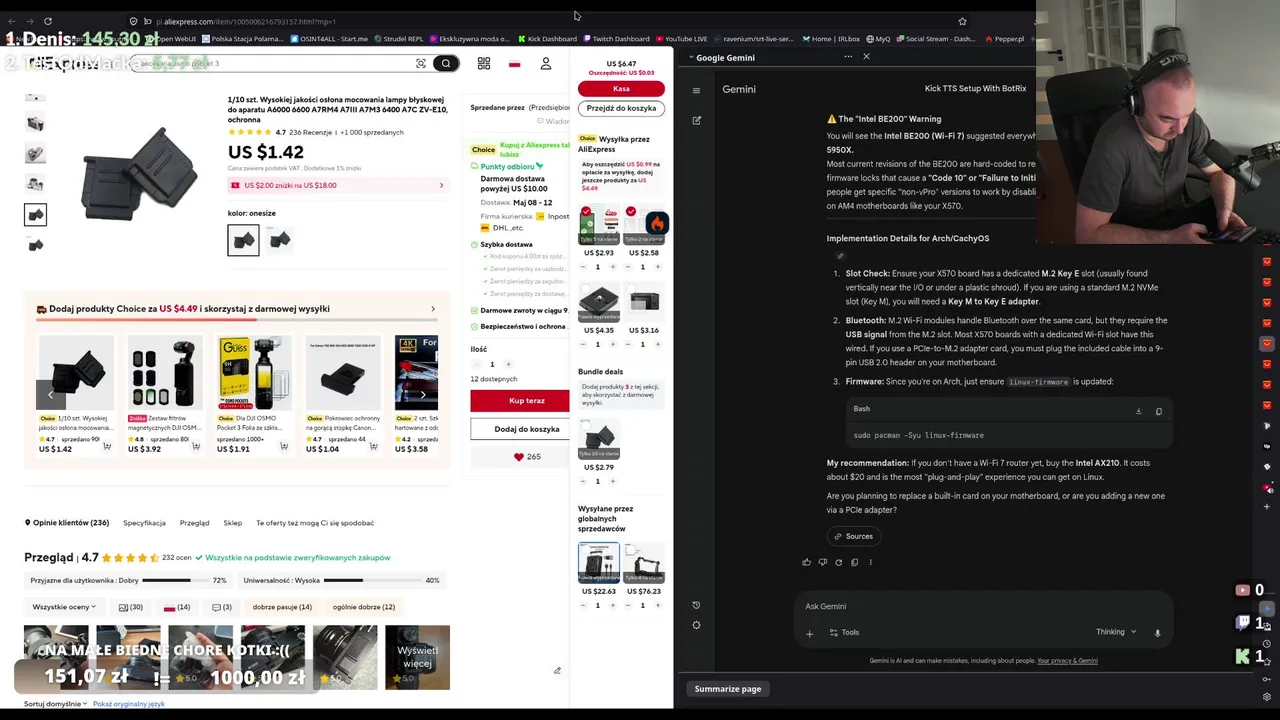Viewport: 1280px width, 720px height.
Task: Regenerate the Gemini response
Action: tap(839, 562)
